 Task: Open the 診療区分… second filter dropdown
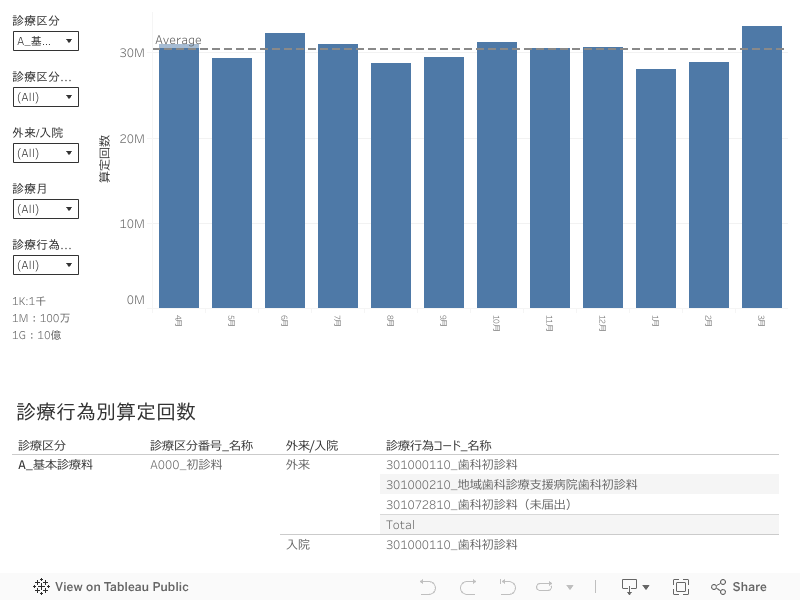click(46, 97)
